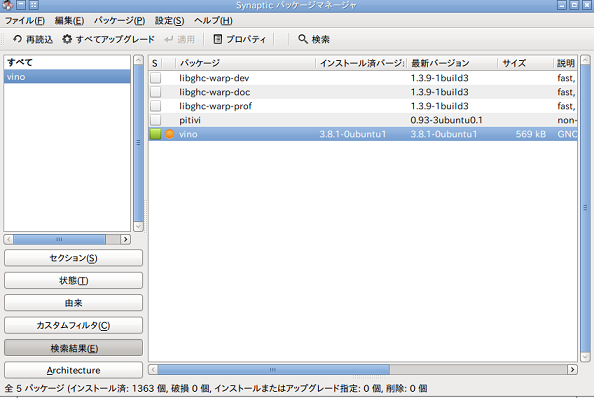Select the libghc-warp-dev package row
594x398 pixels.
[x=363, y=78]
